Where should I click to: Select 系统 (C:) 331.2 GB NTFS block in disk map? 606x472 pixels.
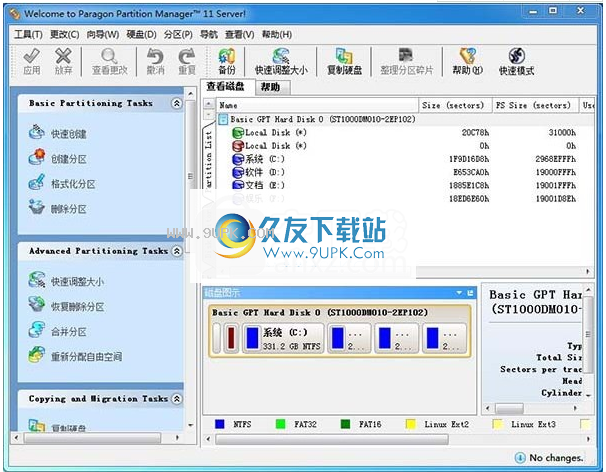click(x=283, y=339)
